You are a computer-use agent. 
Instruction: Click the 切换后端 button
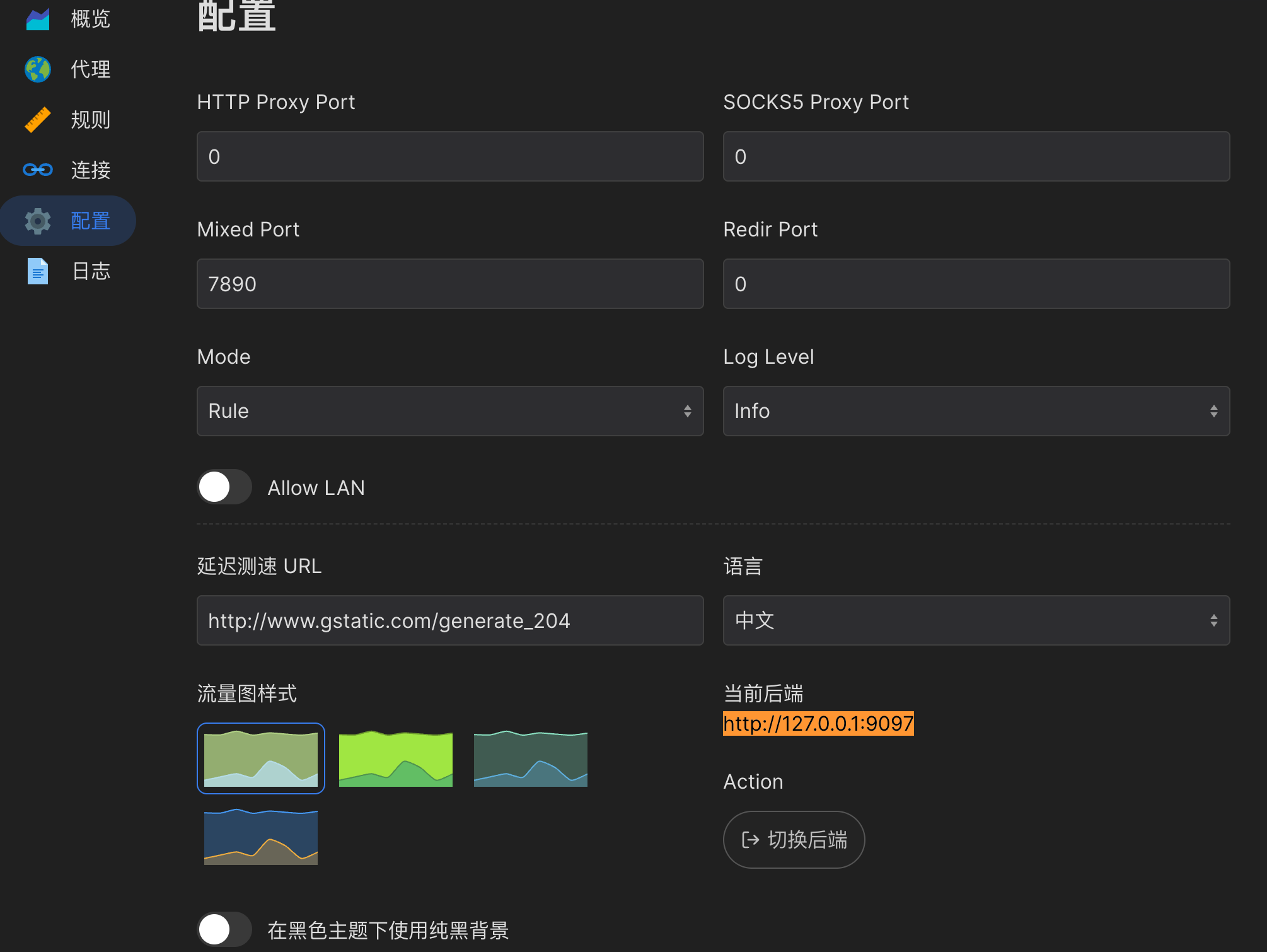click(x=794, y=840)
